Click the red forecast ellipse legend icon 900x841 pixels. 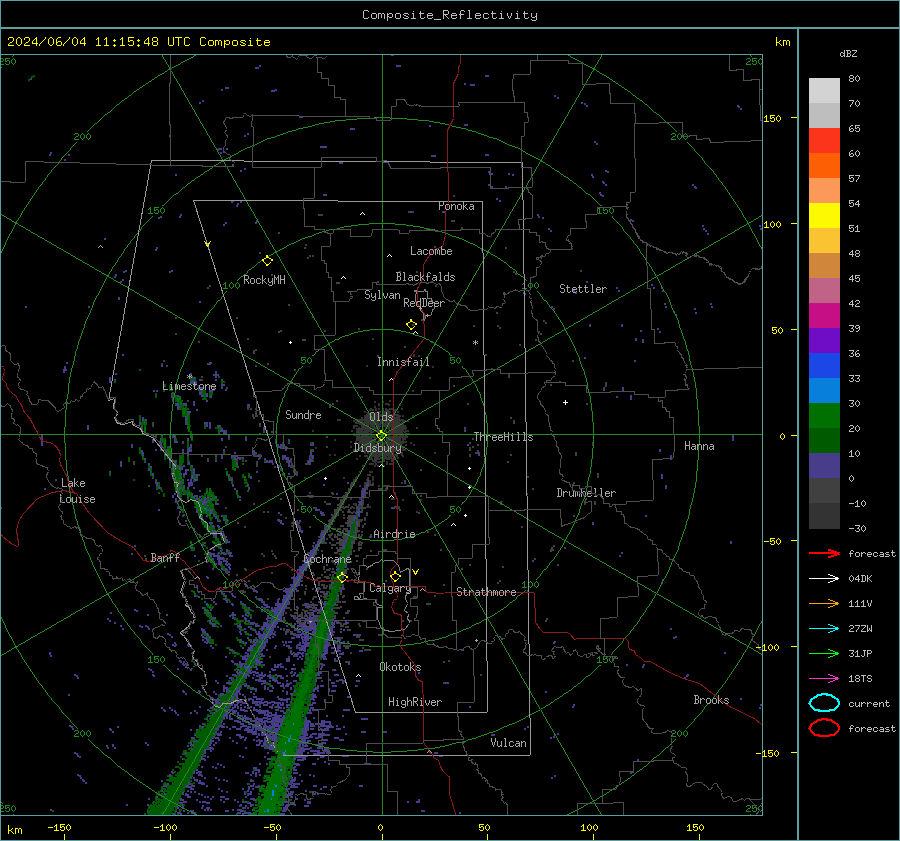(x=824, y=728)
